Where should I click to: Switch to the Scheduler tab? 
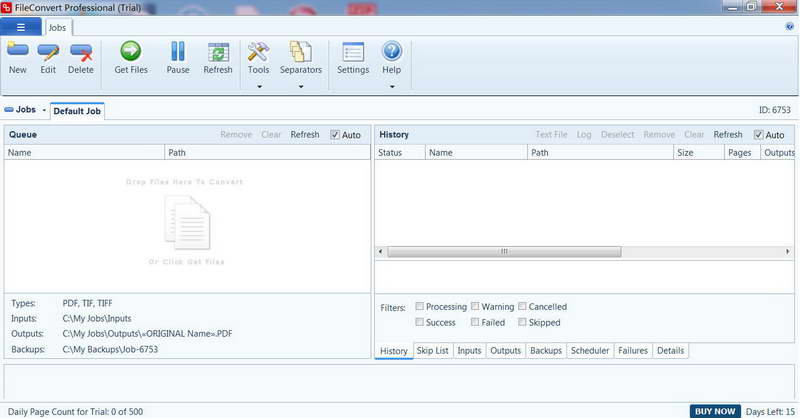pos(590,351)
